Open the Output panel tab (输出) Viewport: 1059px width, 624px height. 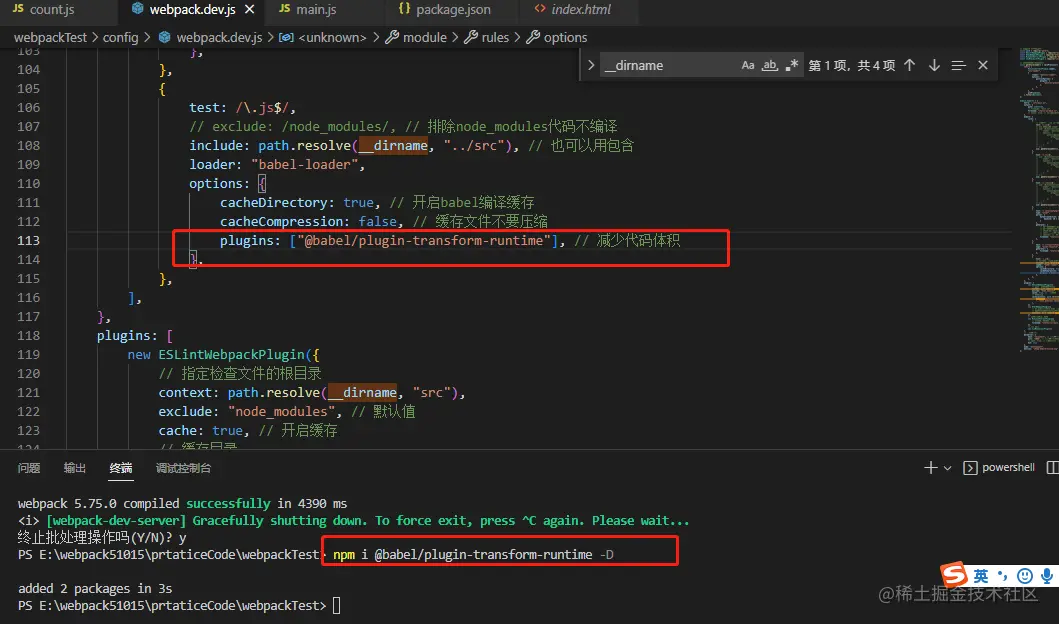74,468
